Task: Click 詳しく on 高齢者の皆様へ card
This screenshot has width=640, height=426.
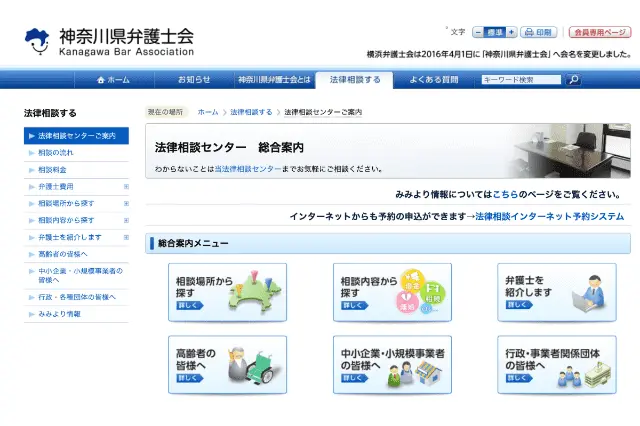Action: click(189, 378)
